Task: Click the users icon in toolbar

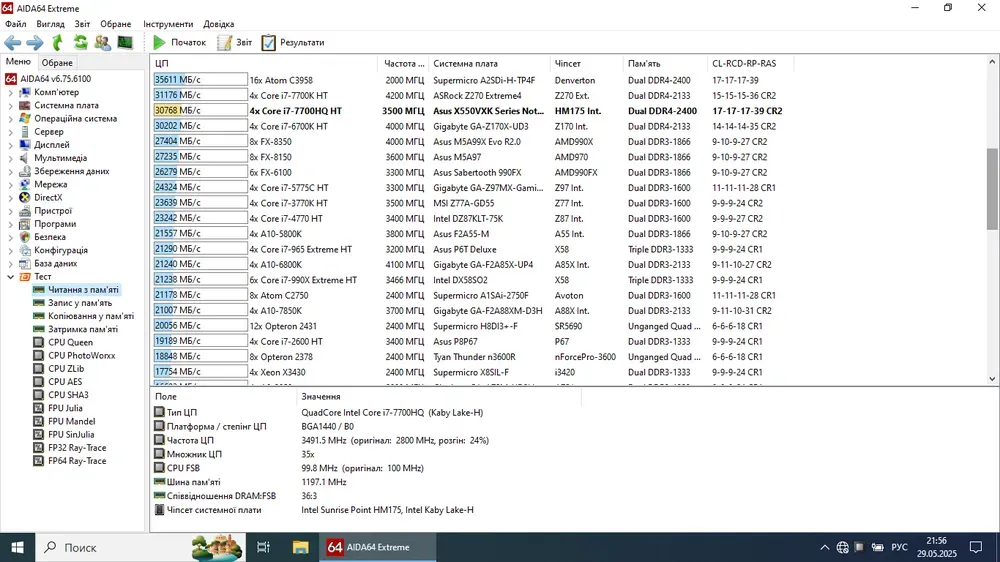Action: click(x=102, y=43)
